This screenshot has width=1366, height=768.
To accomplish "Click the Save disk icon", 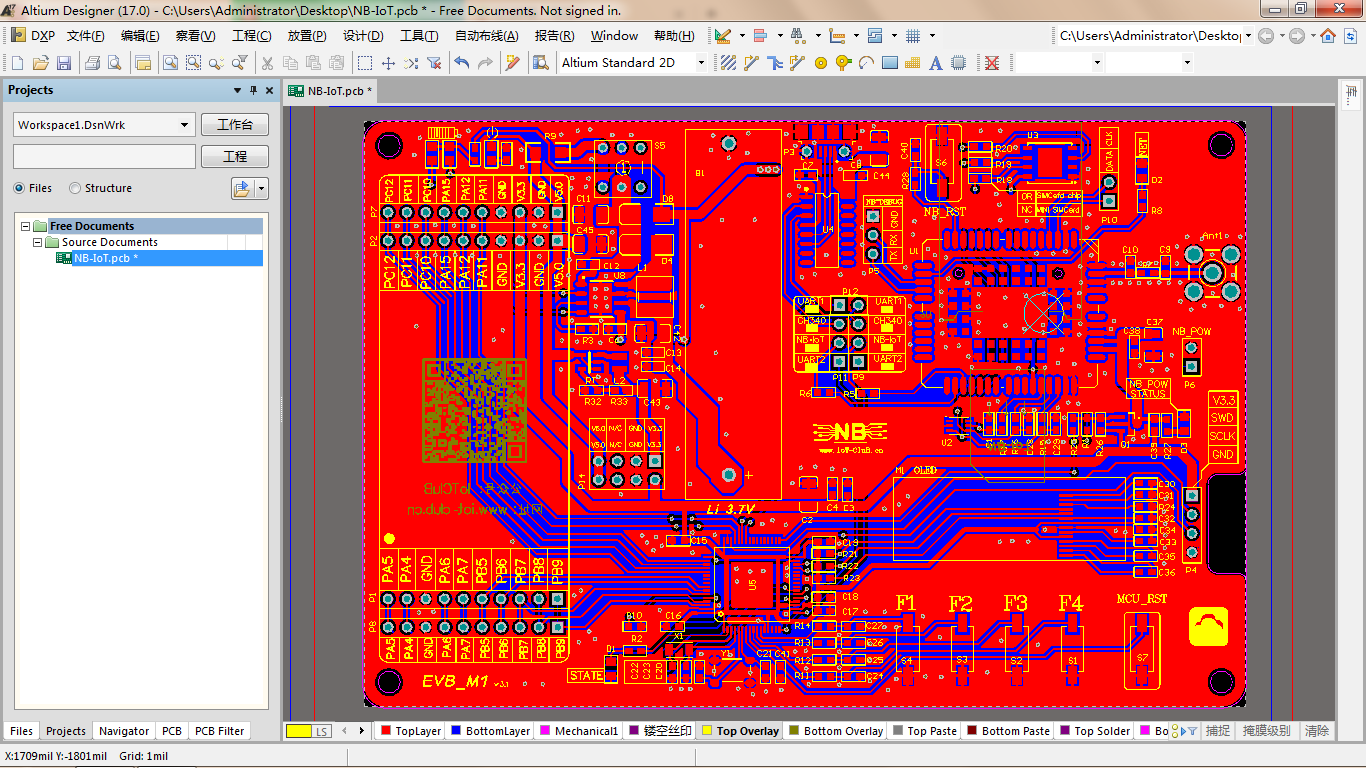I will click(x=64, y=63).
